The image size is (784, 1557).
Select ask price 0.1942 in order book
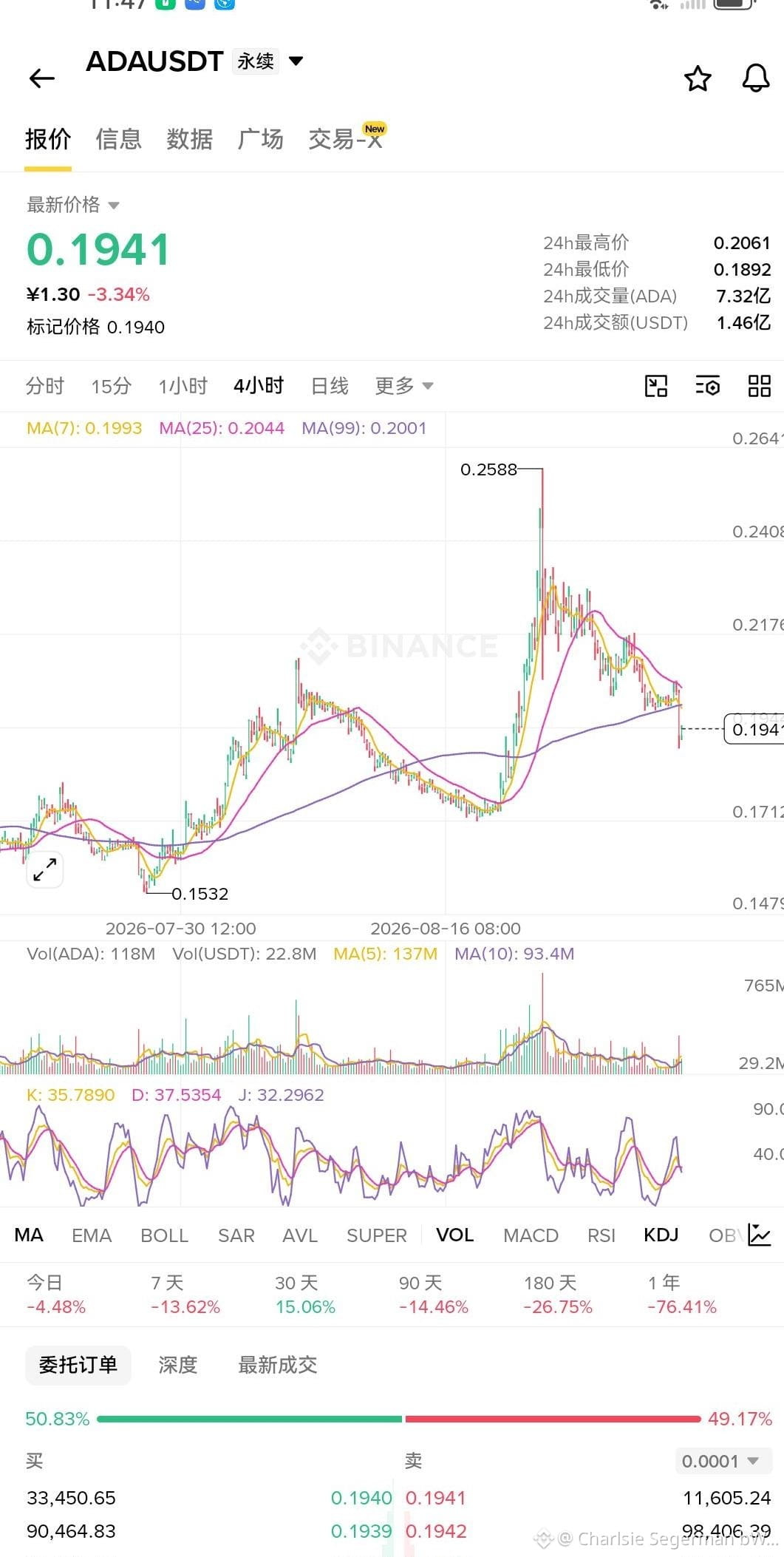point(436,1531)
